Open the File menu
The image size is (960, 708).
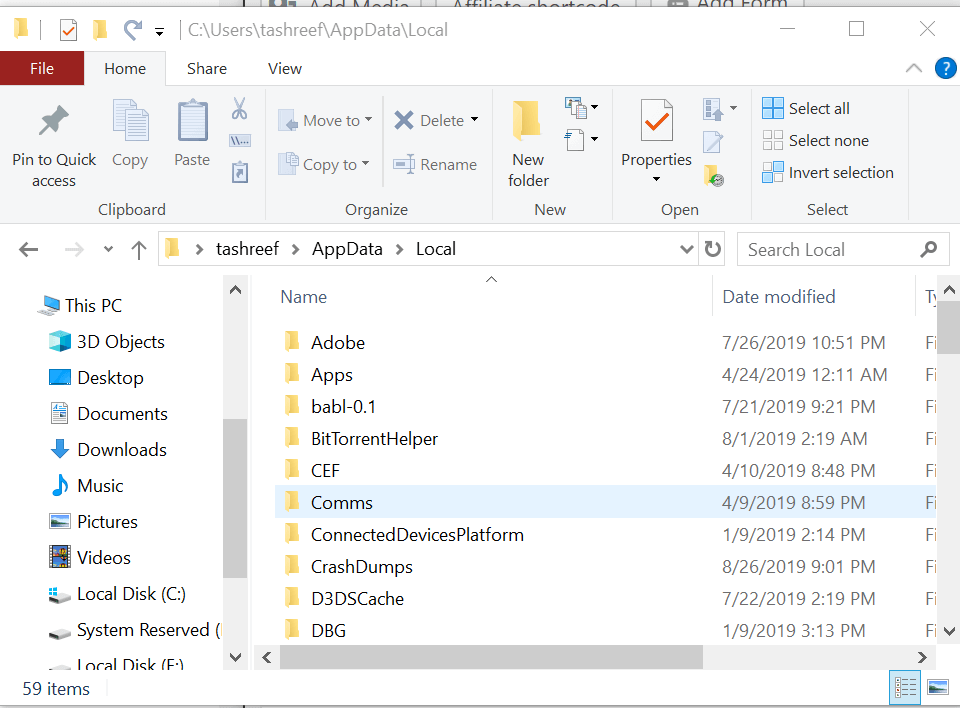point(42,68)
